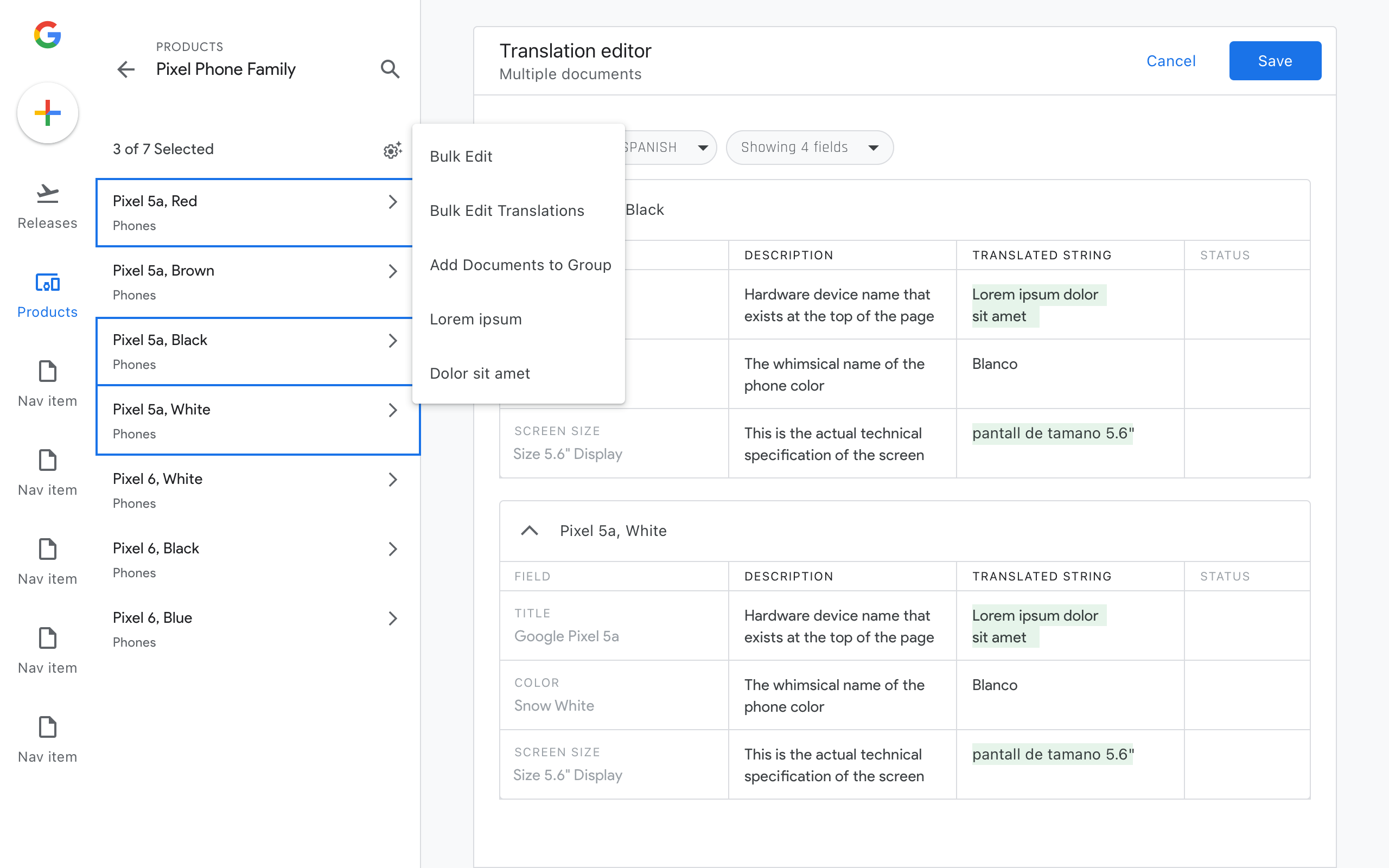This screenshot has height=868, width=1389.
Task: Open chevron for Pixel 5a, Red
Action: [x=393, y=202]
